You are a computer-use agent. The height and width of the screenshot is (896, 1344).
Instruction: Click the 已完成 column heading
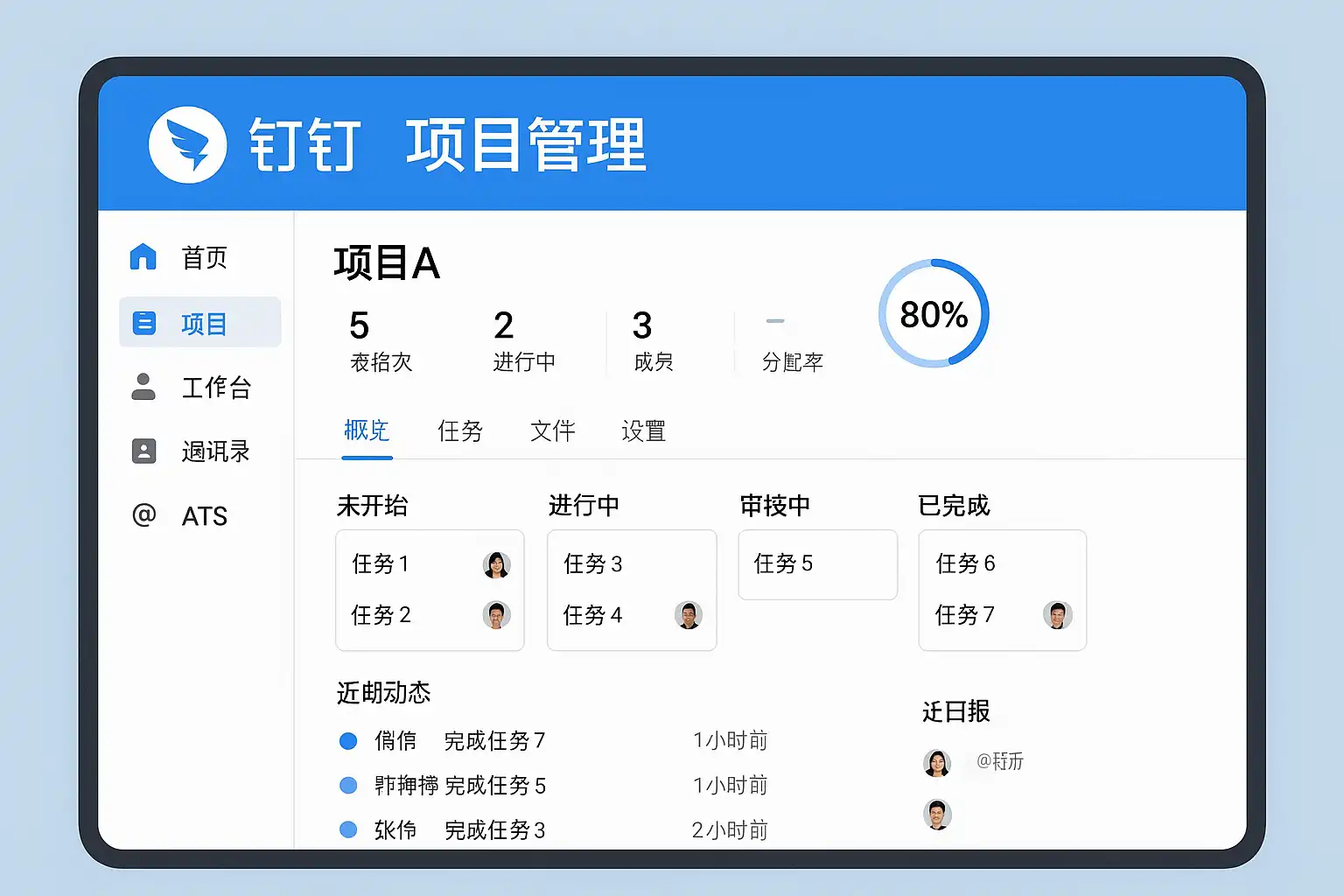pos(954,506)
